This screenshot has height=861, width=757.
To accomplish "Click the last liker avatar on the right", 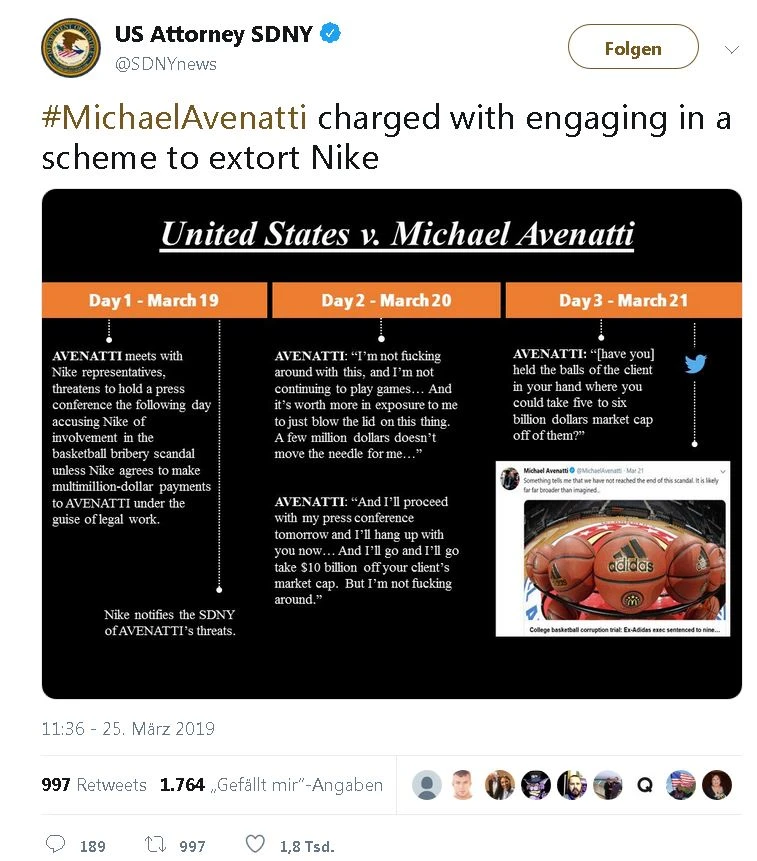I will [x=717, y=785].
